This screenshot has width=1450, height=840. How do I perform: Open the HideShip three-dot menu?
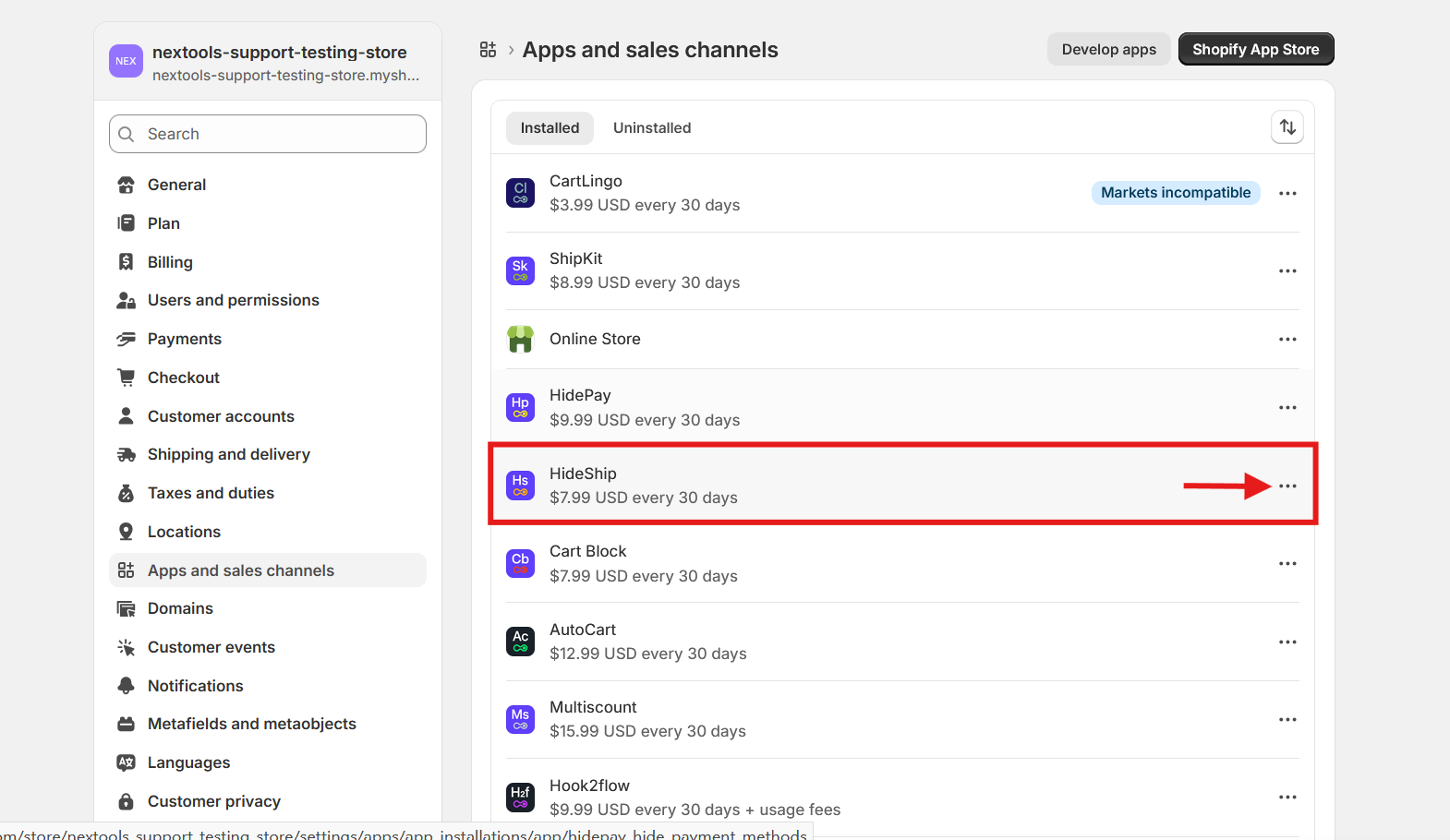pos(1287,486)
